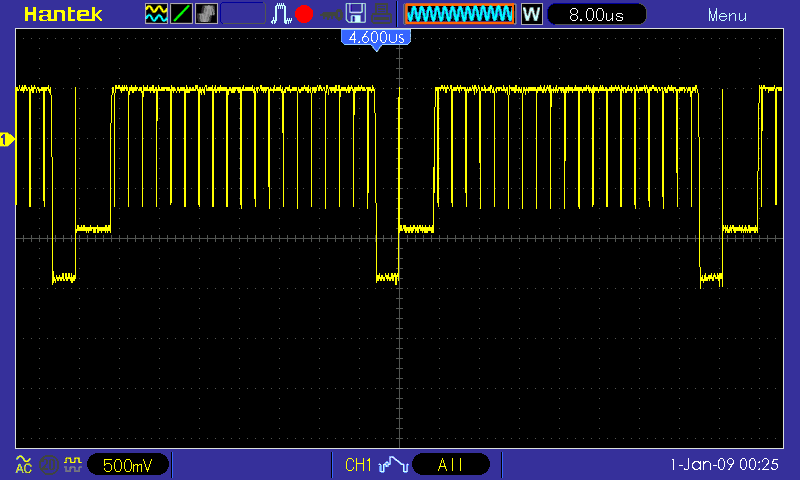This screenshot has width=800, height=480.
Task: Click the red record/stop indicator
Action: click(304, 14)
